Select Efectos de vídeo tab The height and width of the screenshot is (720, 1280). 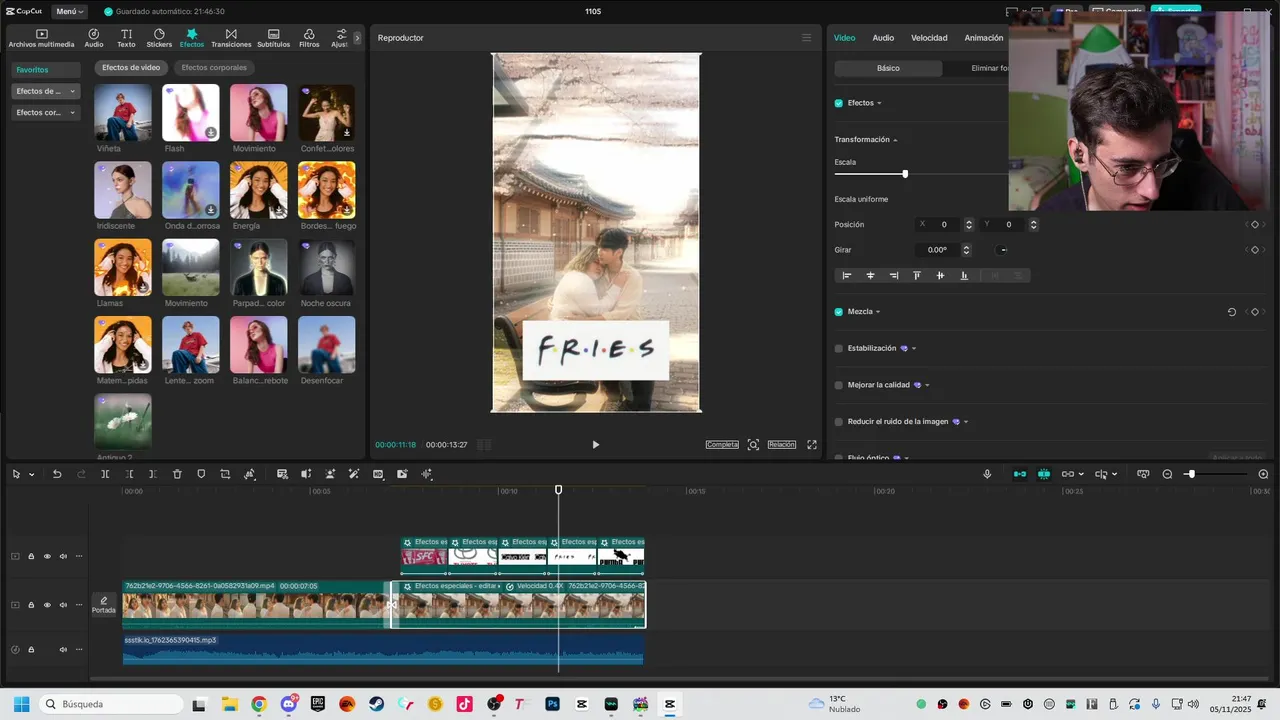pyautogui.click(x=131, y=68)
